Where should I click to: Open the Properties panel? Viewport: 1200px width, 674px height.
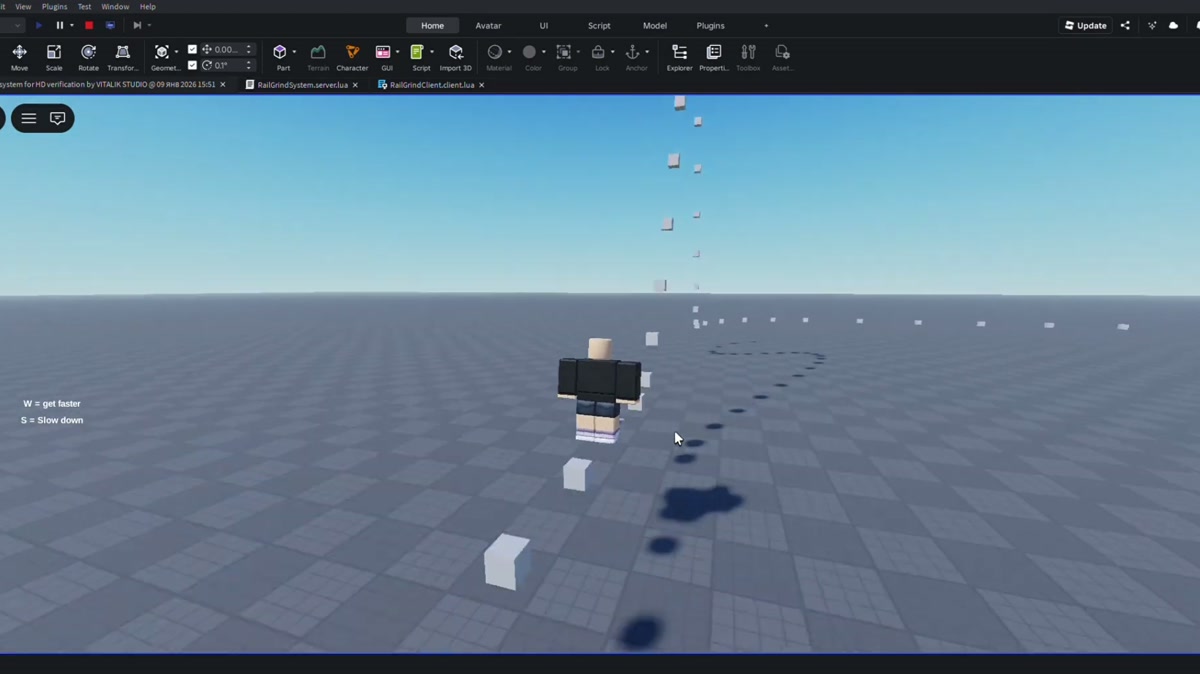pos(714,56)
